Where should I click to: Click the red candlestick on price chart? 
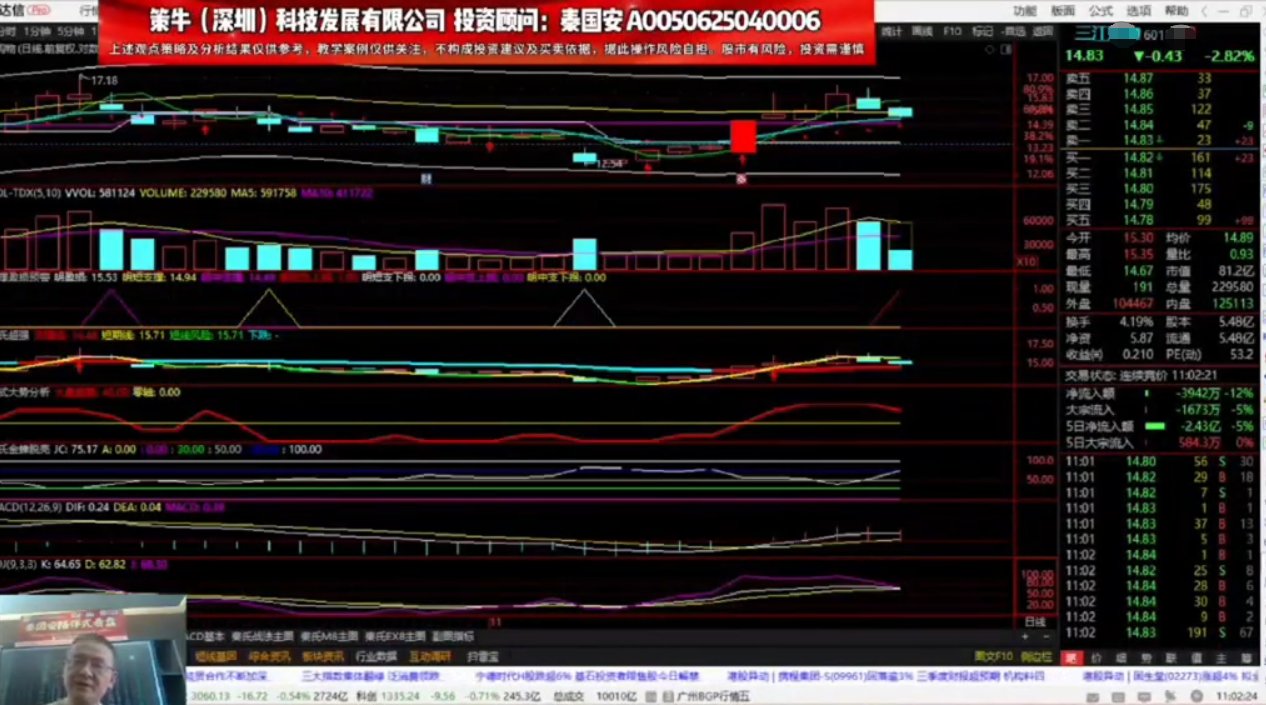tap(742, 135)
